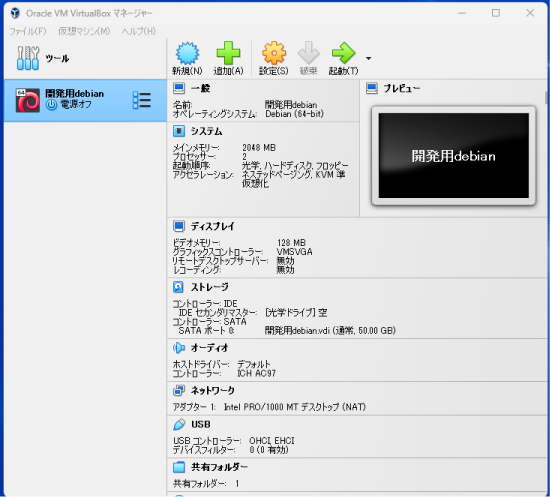The image size is (550, 497).
Task: Select the ツール tools icon
Action: click(28, 58)
